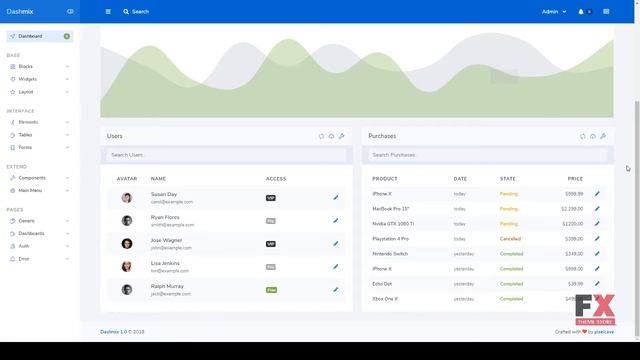Click the cloud icon in Users block

pos(331,136)
